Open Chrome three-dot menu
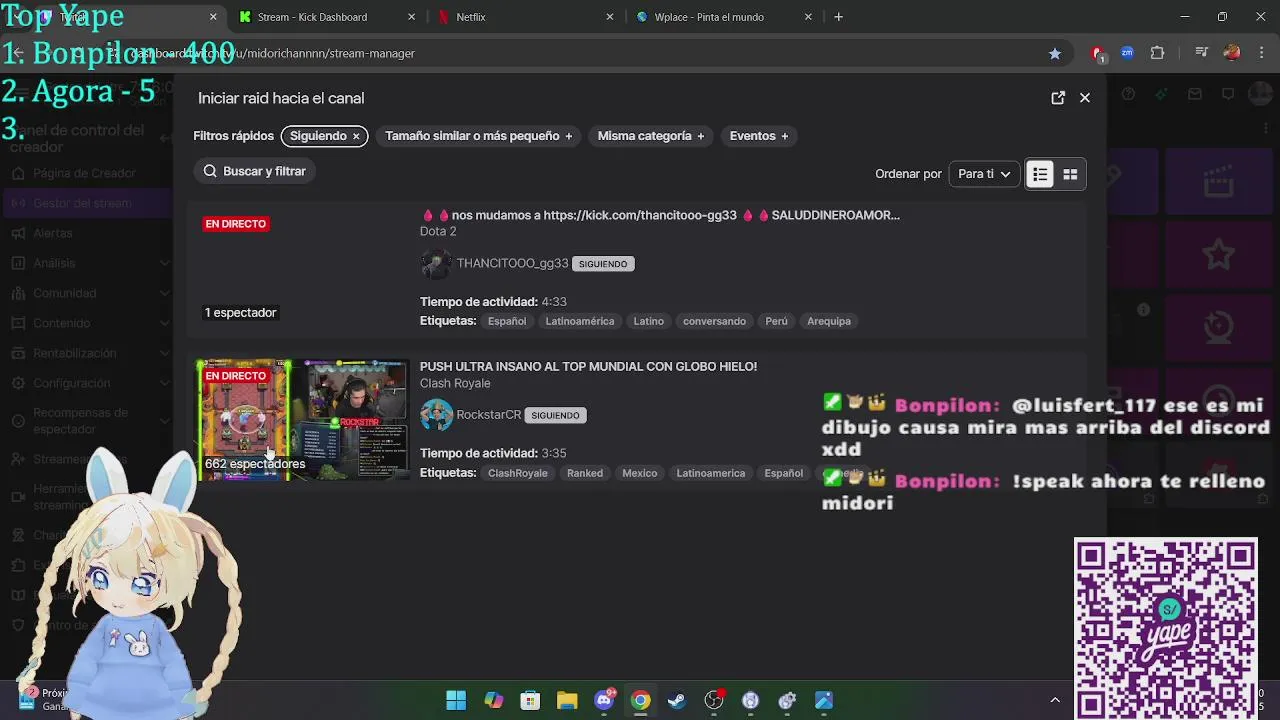1280x720 pixels. tap(1261, 53)
